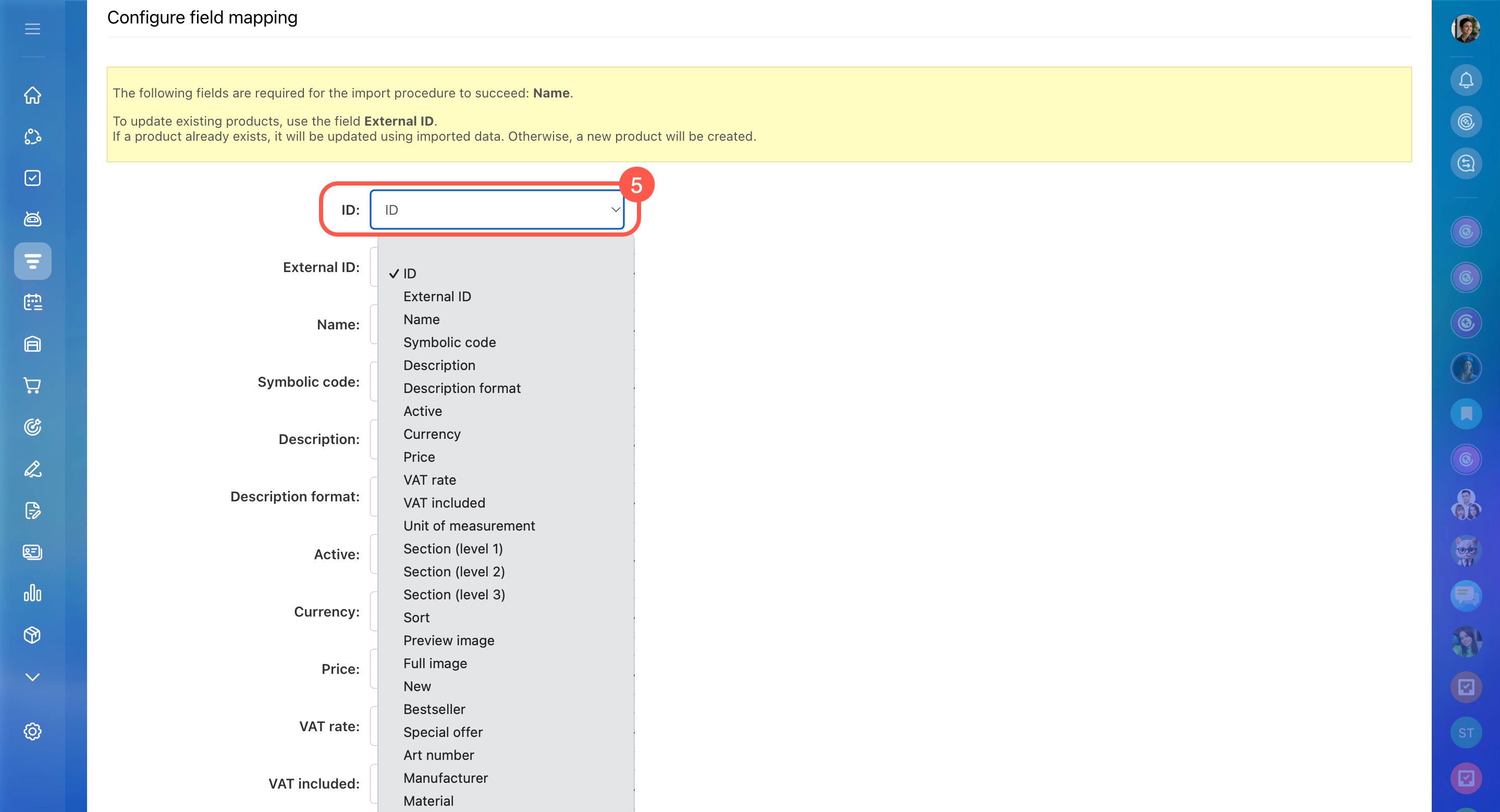The height and width of the screenshot is (812, 1500).
Task: Click the notifications bell icon
Action: 1466,80
